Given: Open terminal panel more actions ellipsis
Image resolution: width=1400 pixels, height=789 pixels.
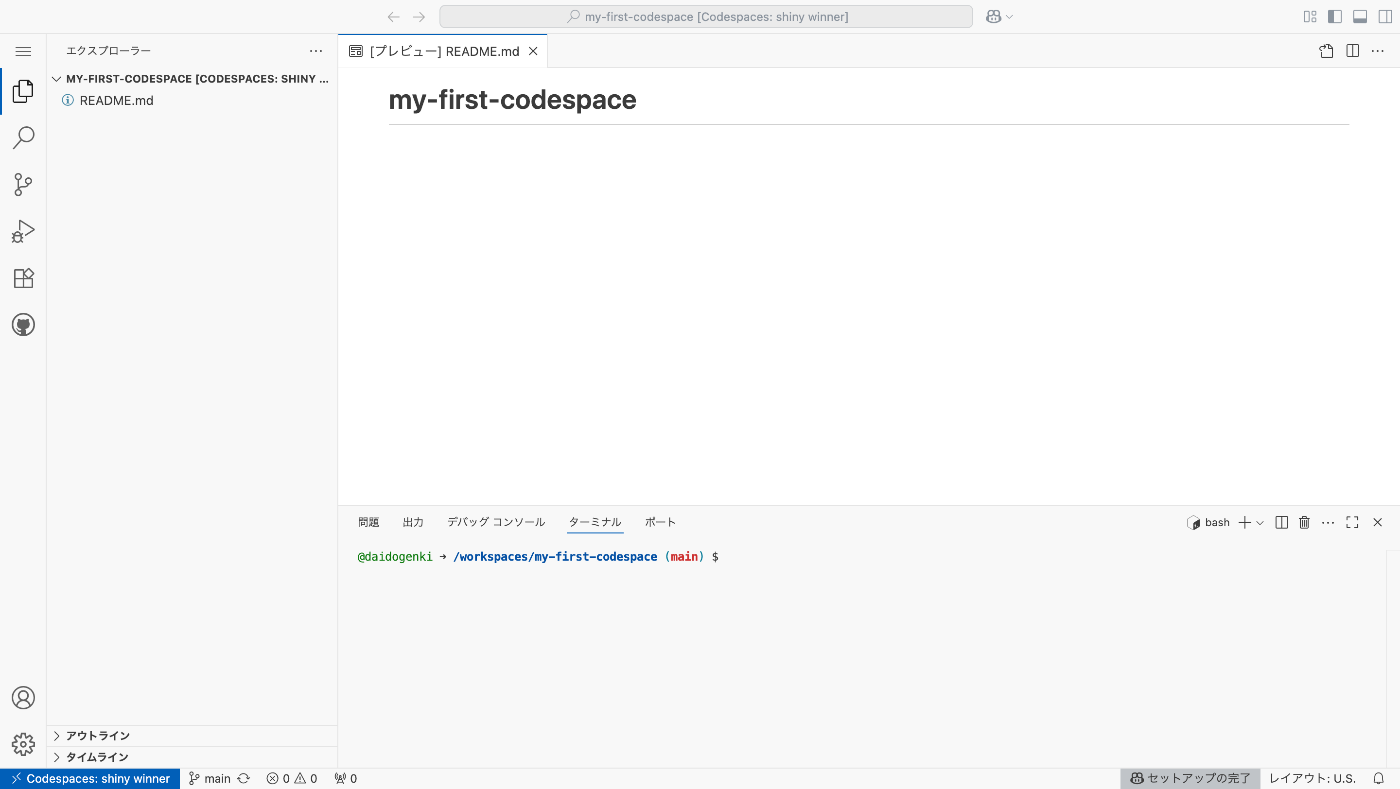Looking at the screenshot, I should tap(1328, 522).
